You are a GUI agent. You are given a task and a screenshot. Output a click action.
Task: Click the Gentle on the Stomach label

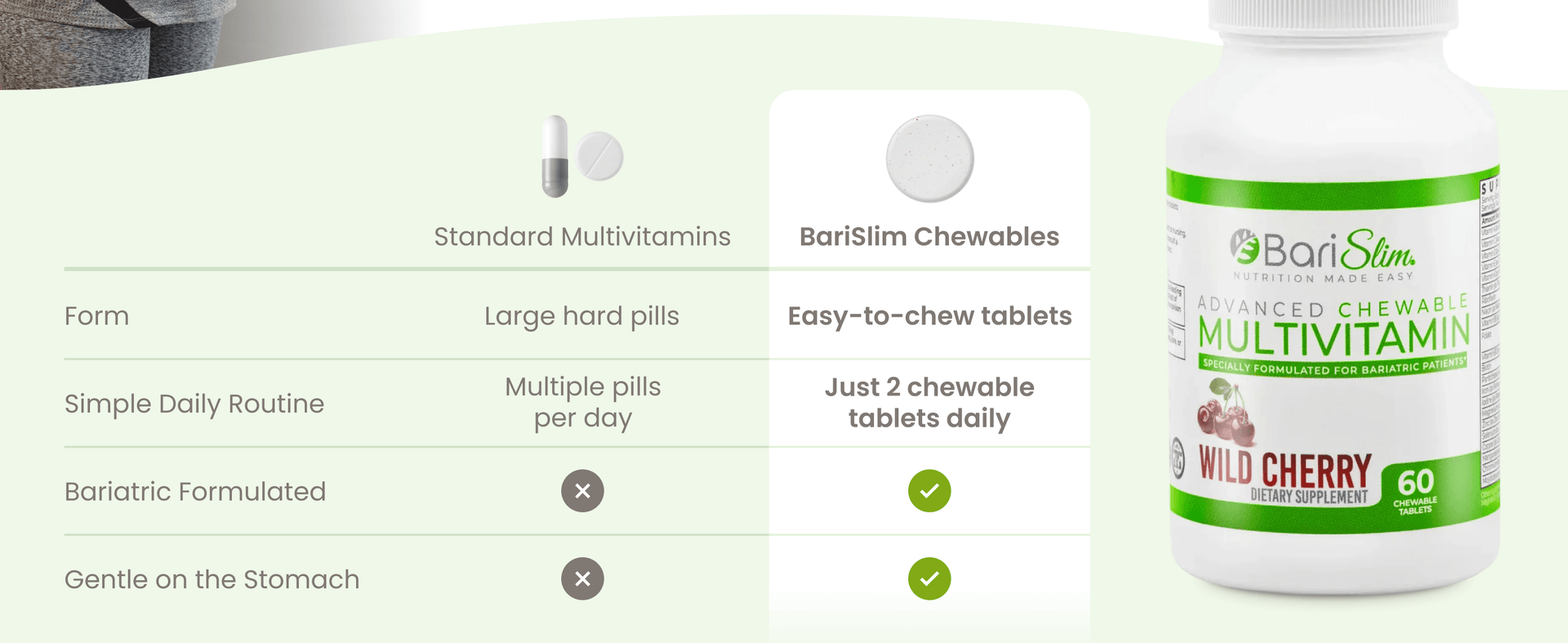click(212, 579)
